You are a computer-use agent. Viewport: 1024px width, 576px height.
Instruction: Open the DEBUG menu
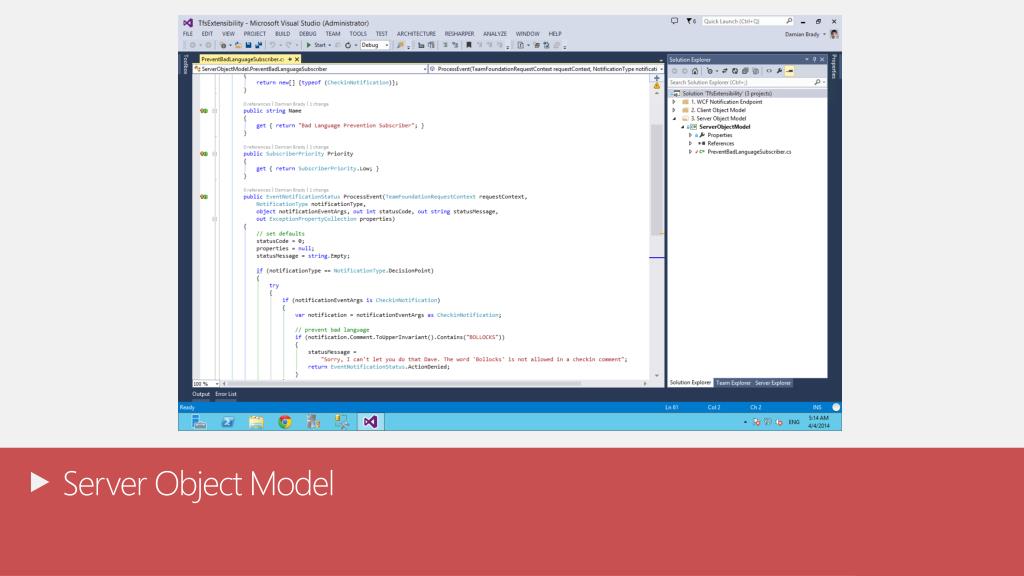(308, 34)
